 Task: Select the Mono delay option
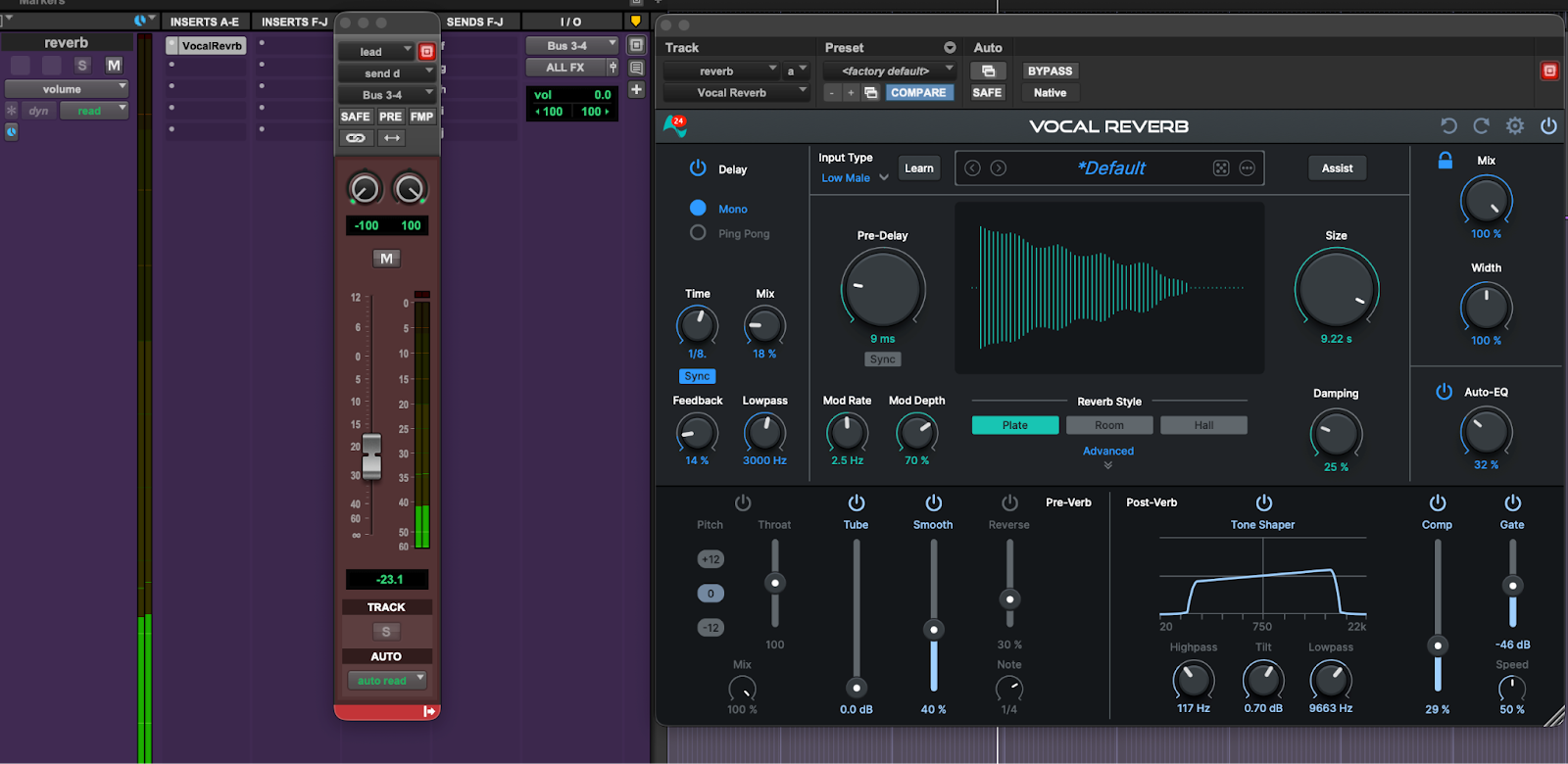click(x=698, y=208)
